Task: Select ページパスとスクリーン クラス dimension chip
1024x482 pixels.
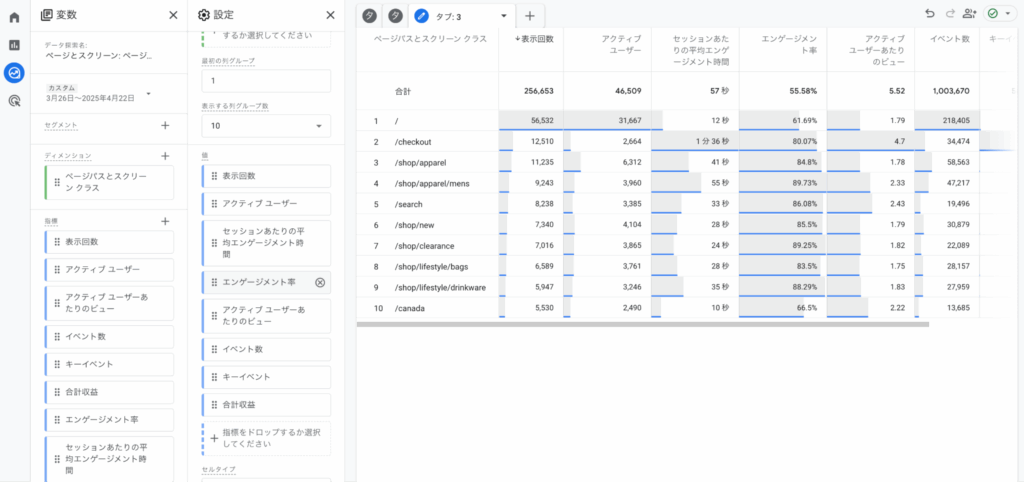Action: [109, 183]
